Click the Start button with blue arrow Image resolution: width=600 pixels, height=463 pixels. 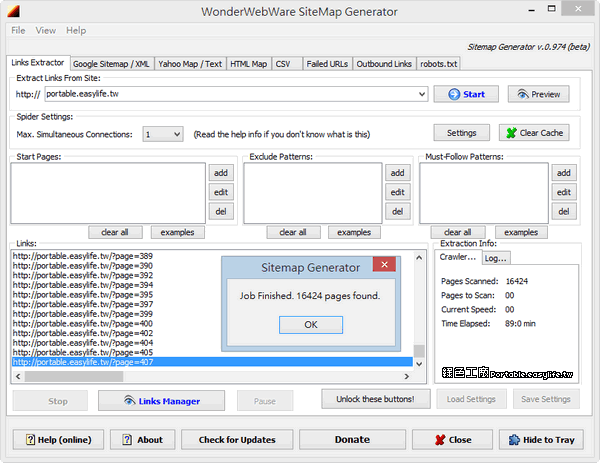coord(466,94)
